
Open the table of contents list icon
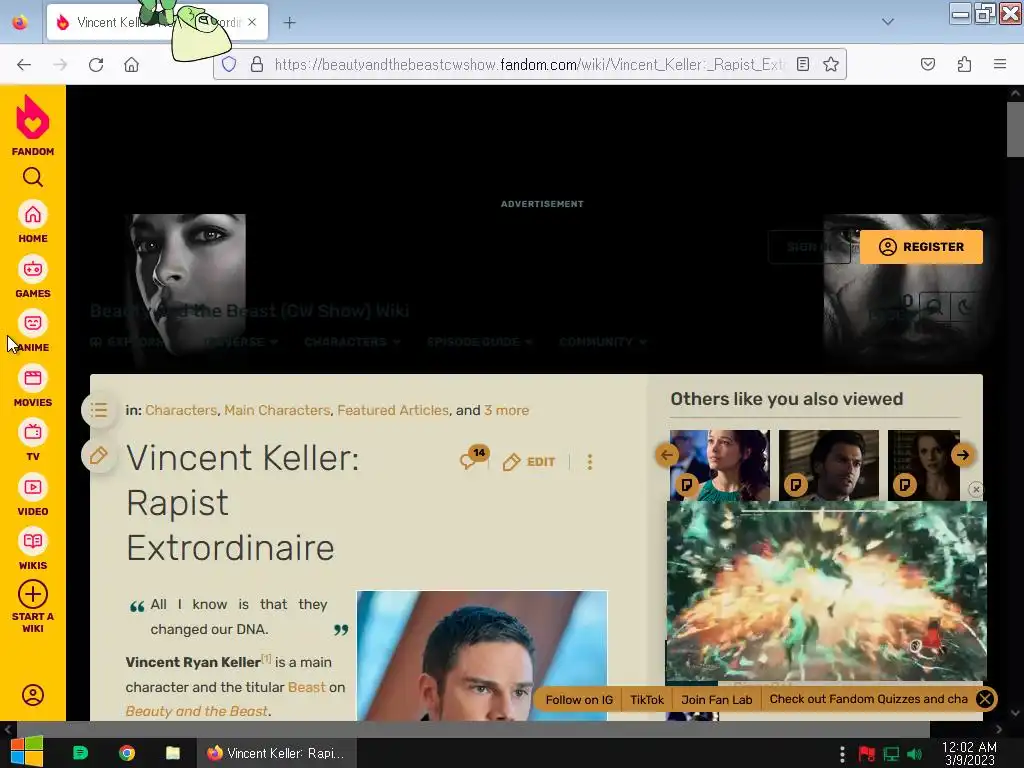point(99,410)
